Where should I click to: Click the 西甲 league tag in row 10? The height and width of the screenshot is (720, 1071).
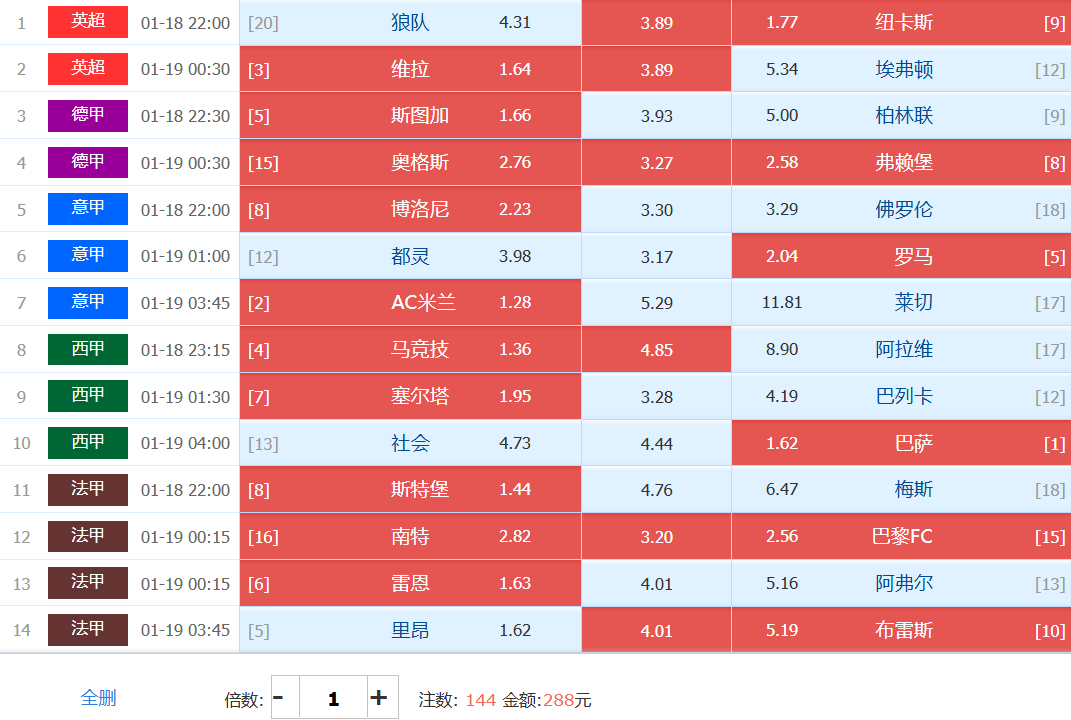point(88,442)
